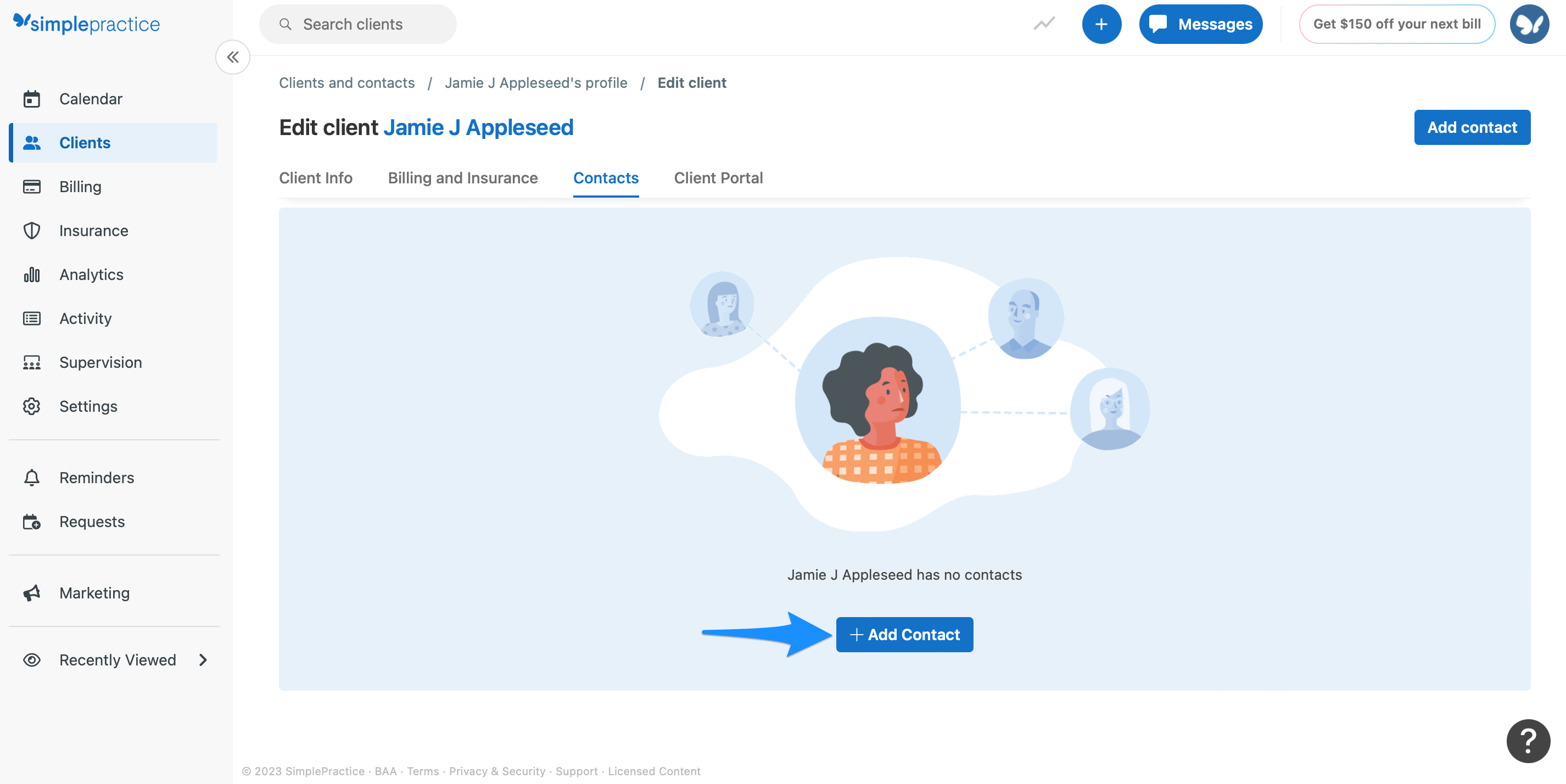Click the create new plus icon
The width and height of the screenshot is (1566, 784).
point(1102,24)
